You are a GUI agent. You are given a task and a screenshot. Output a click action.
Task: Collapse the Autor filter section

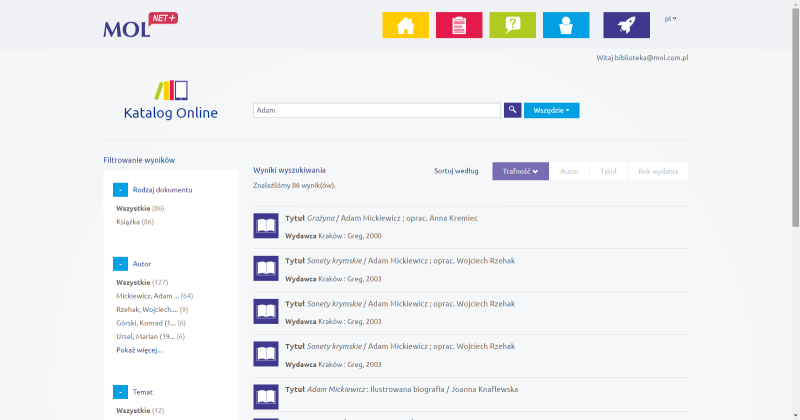click(120, 264)
